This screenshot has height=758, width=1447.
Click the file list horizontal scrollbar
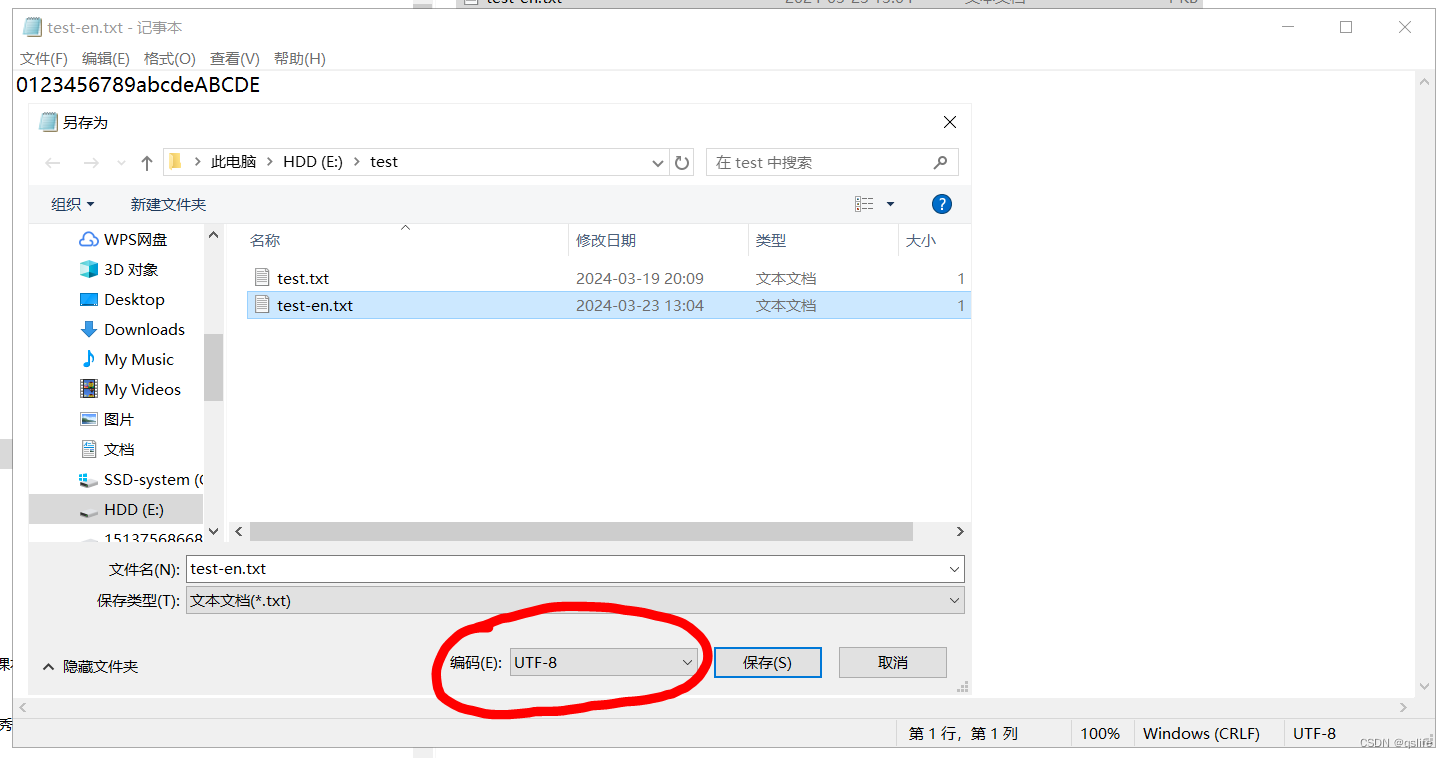(581, 531)
